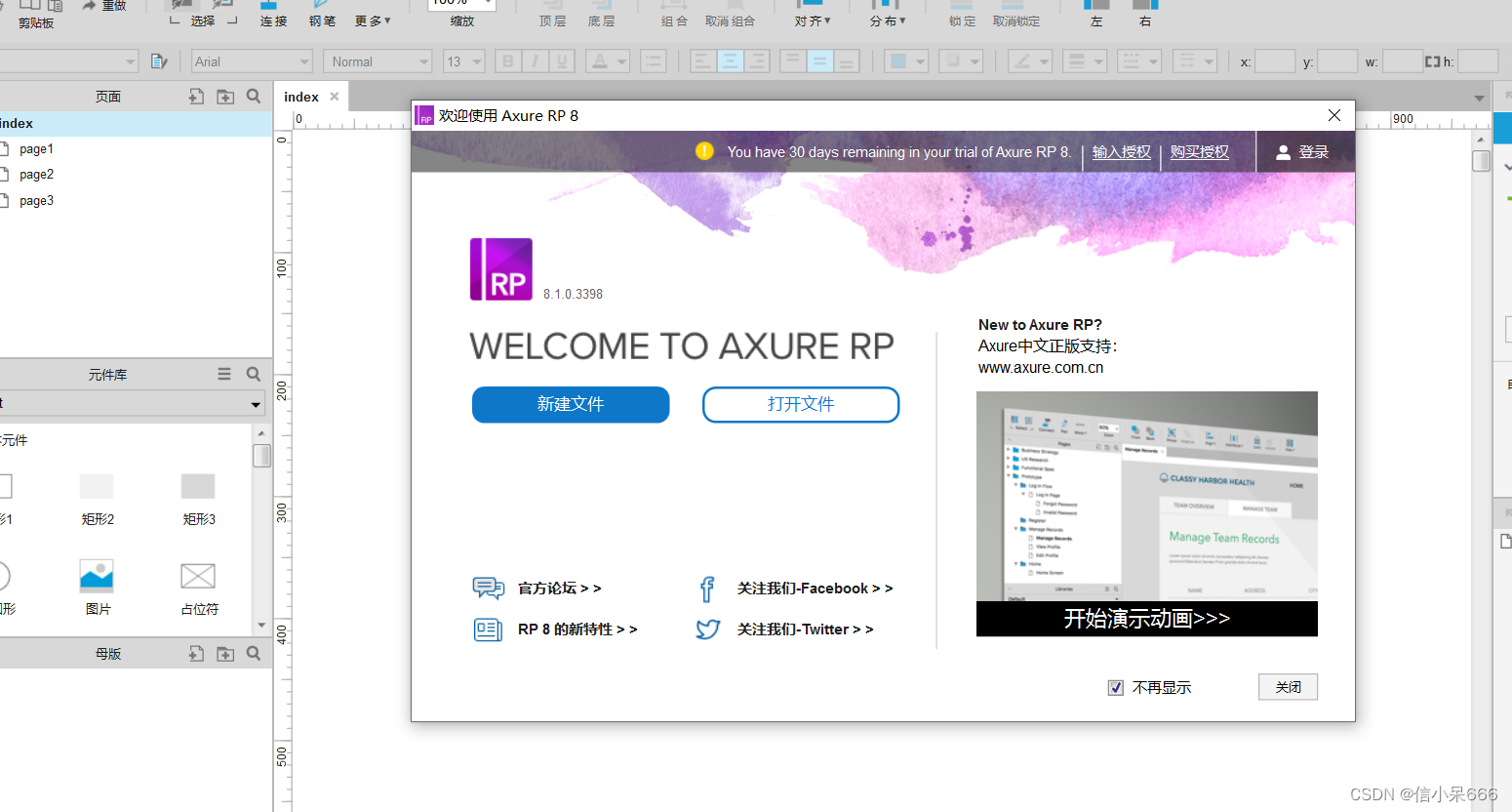Switch to the index page tab
This screenshot has width=1512, height=812.
point(301,97)
